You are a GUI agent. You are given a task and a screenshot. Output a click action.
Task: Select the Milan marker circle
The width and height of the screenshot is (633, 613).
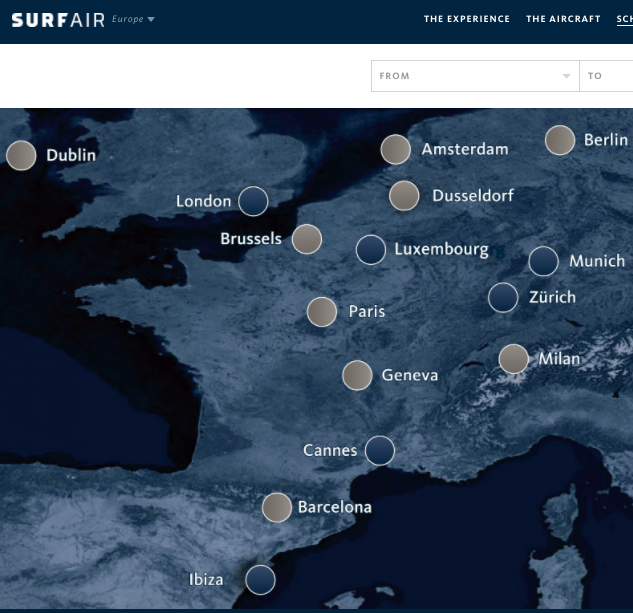(514, 359)
